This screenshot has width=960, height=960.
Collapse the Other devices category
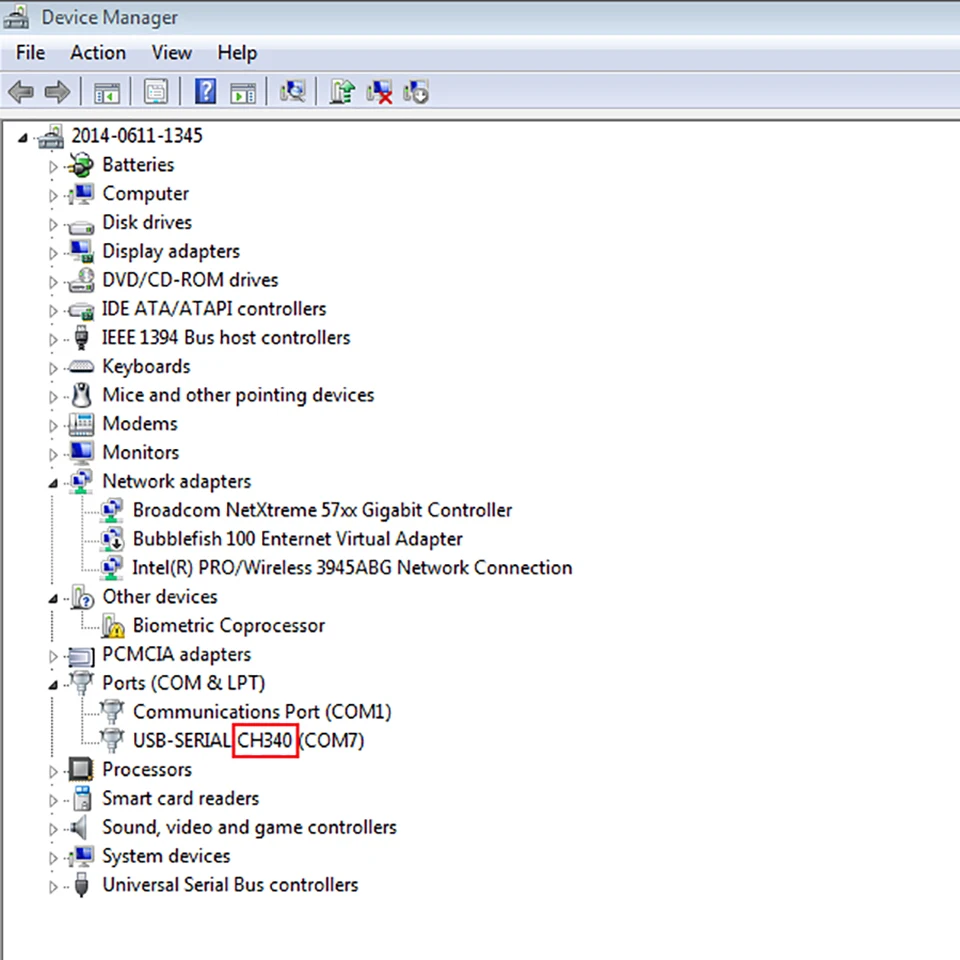tap(53, 598)
